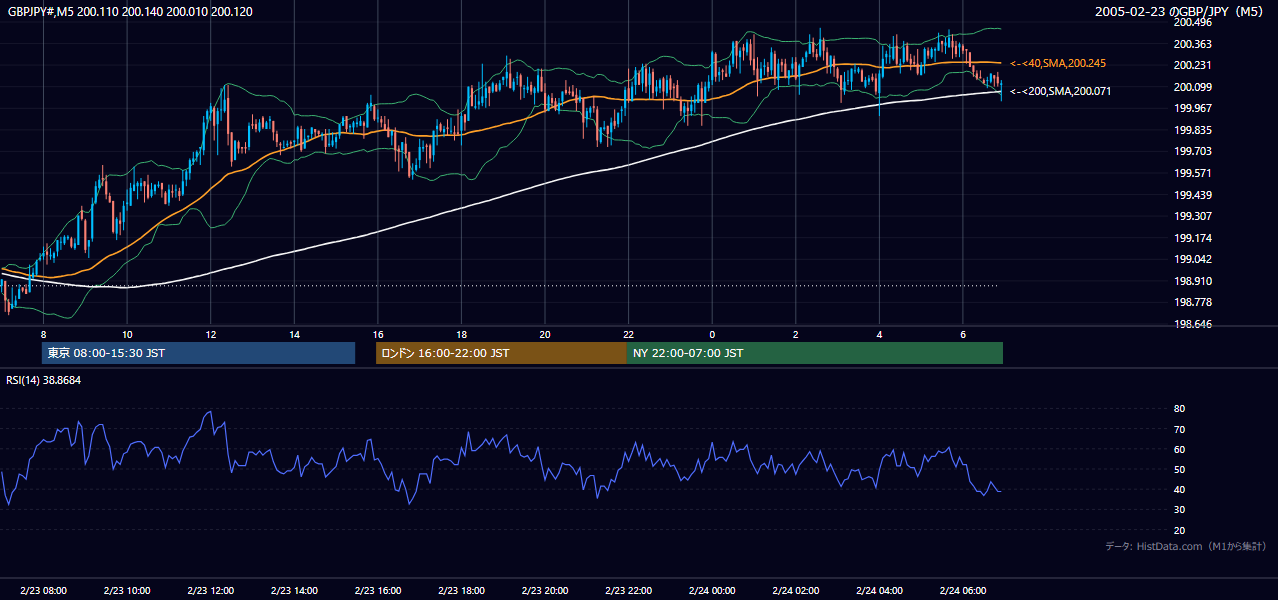Select the white 200 SMA label 200.071
1278x600 pixels.
point(1060,91)
